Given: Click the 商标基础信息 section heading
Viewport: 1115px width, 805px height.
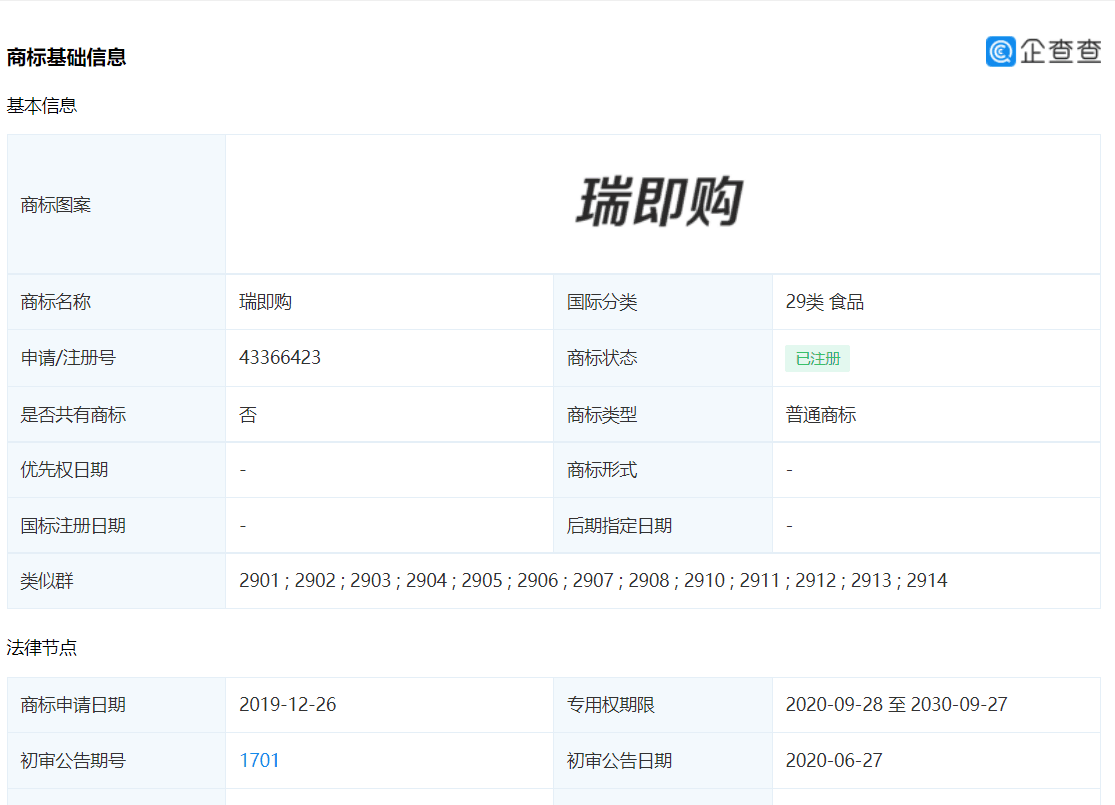Looking at the screenshot, I should (x=66, y=57).
